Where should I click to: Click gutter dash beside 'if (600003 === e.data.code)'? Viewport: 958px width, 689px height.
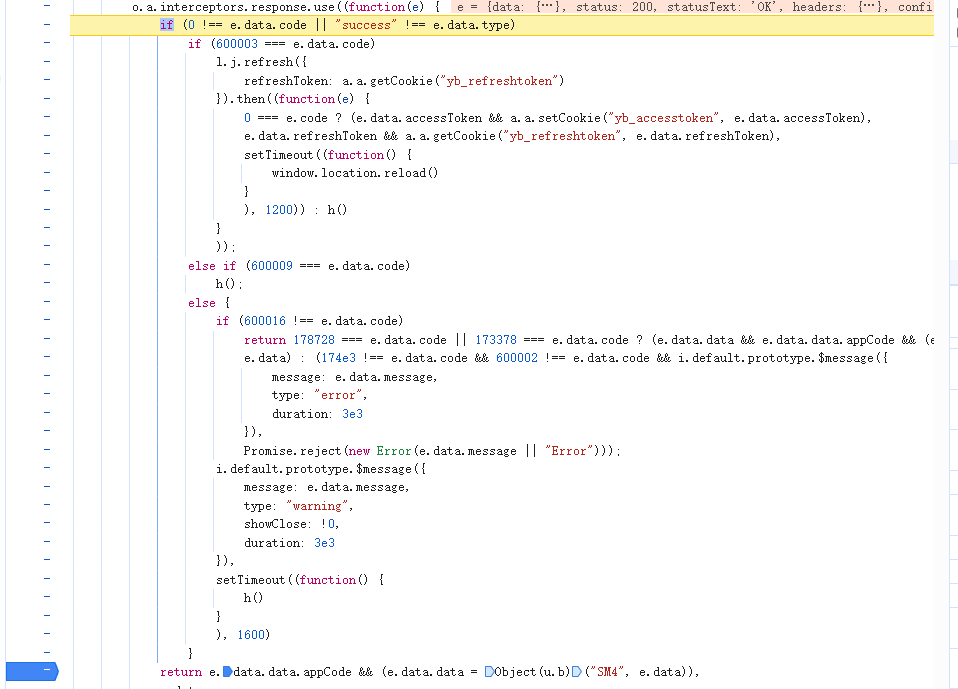click(x=47, y=43)
